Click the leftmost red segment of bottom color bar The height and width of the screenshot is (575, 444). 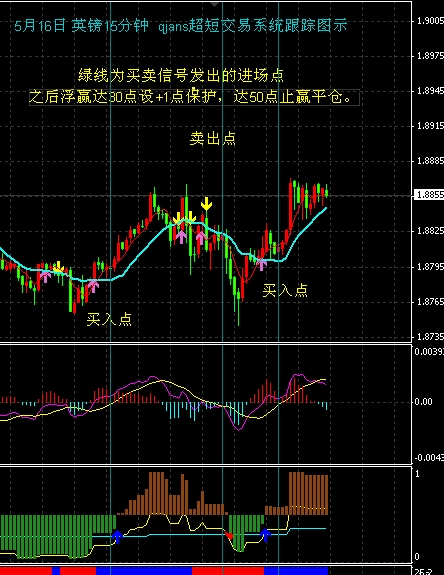(26, 571)
